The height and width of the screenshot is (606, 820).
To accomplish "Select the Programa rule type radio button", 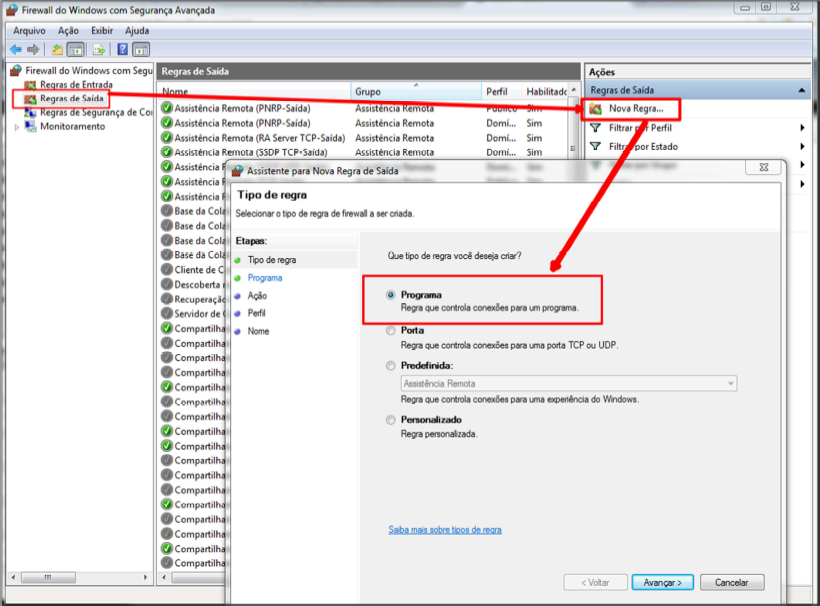I will (x=391, y=295).
